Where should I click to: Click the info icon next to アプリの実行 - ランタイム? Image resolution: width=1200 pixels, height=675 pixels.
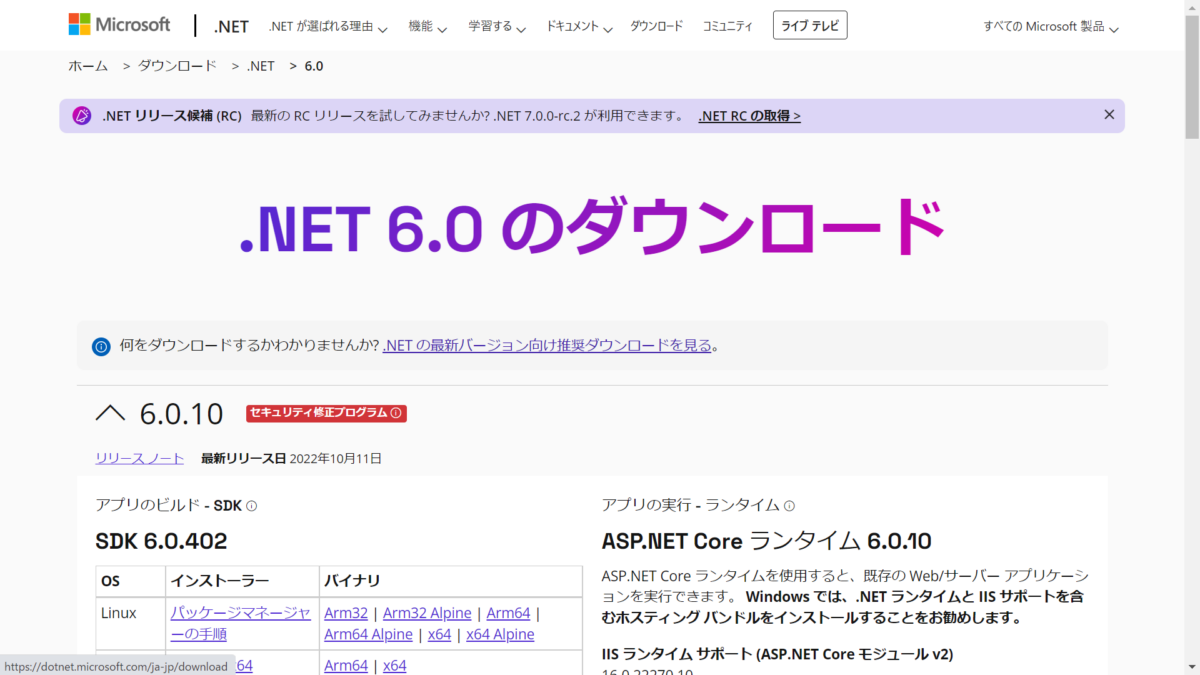(791, 505)
